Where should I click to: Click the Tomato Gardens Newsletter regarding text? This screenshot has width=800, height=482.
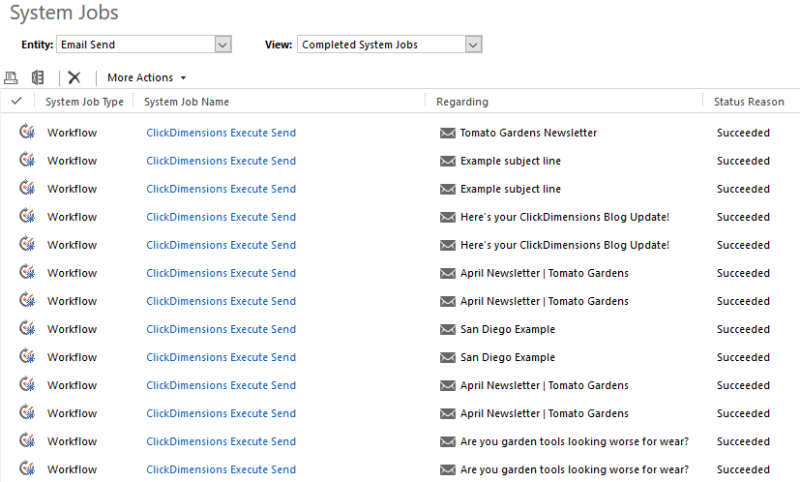click(529, 133)
